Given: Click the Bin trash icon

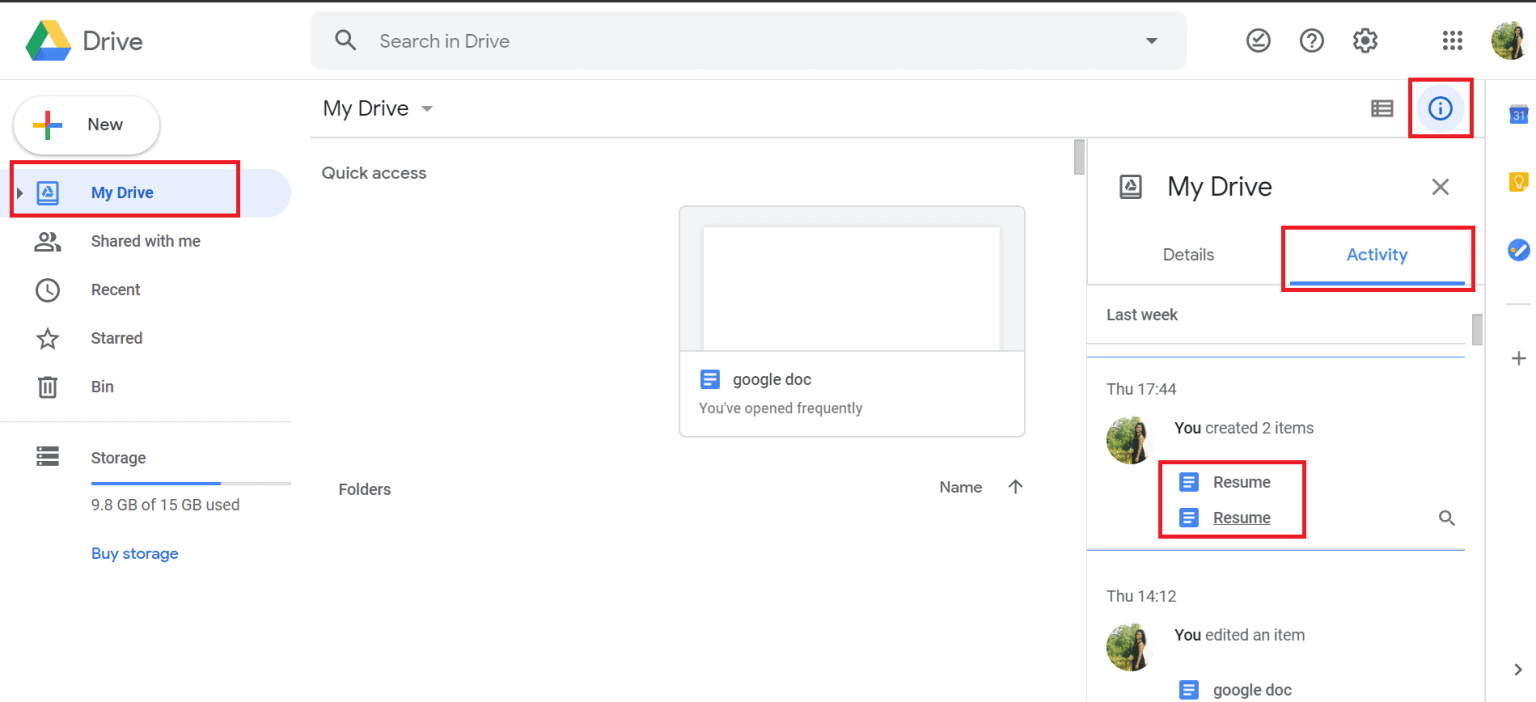Looking at the screenshot, I should coord(47,387).
